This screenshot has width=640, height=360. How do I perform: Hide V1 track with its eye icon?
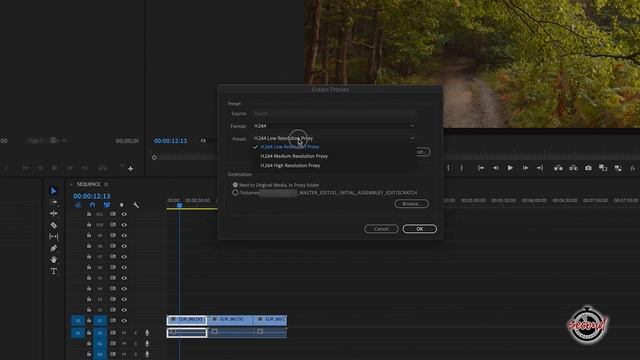pyautogui.click(x=124, y=320)
